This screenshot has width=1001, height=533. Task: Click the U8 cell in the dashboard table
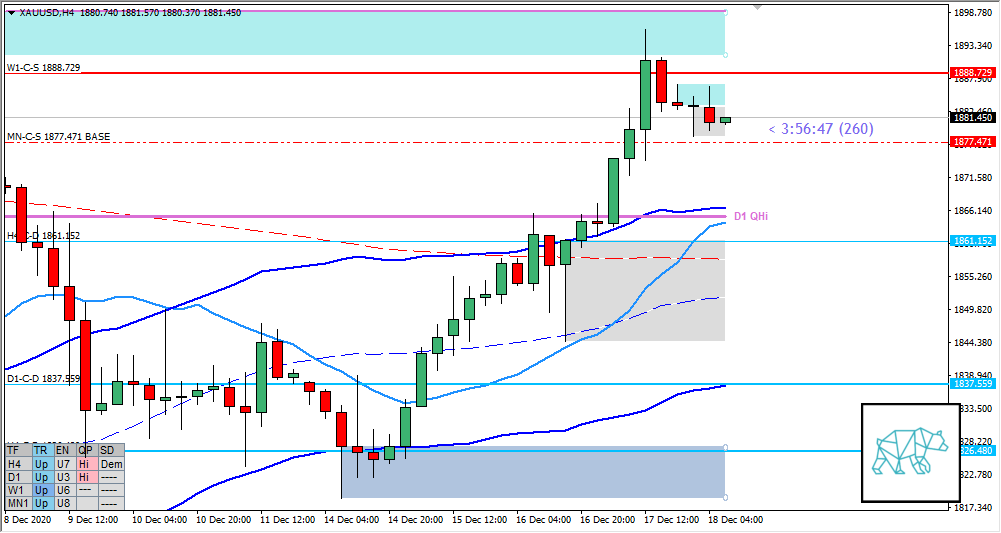[64, 503]
